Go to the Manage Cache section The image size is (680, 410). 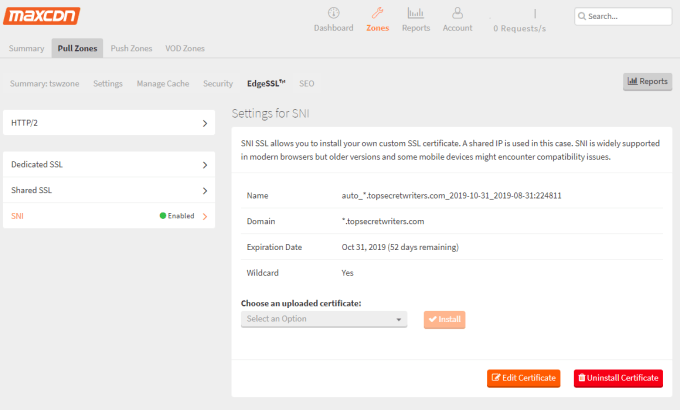coord(162,84)
